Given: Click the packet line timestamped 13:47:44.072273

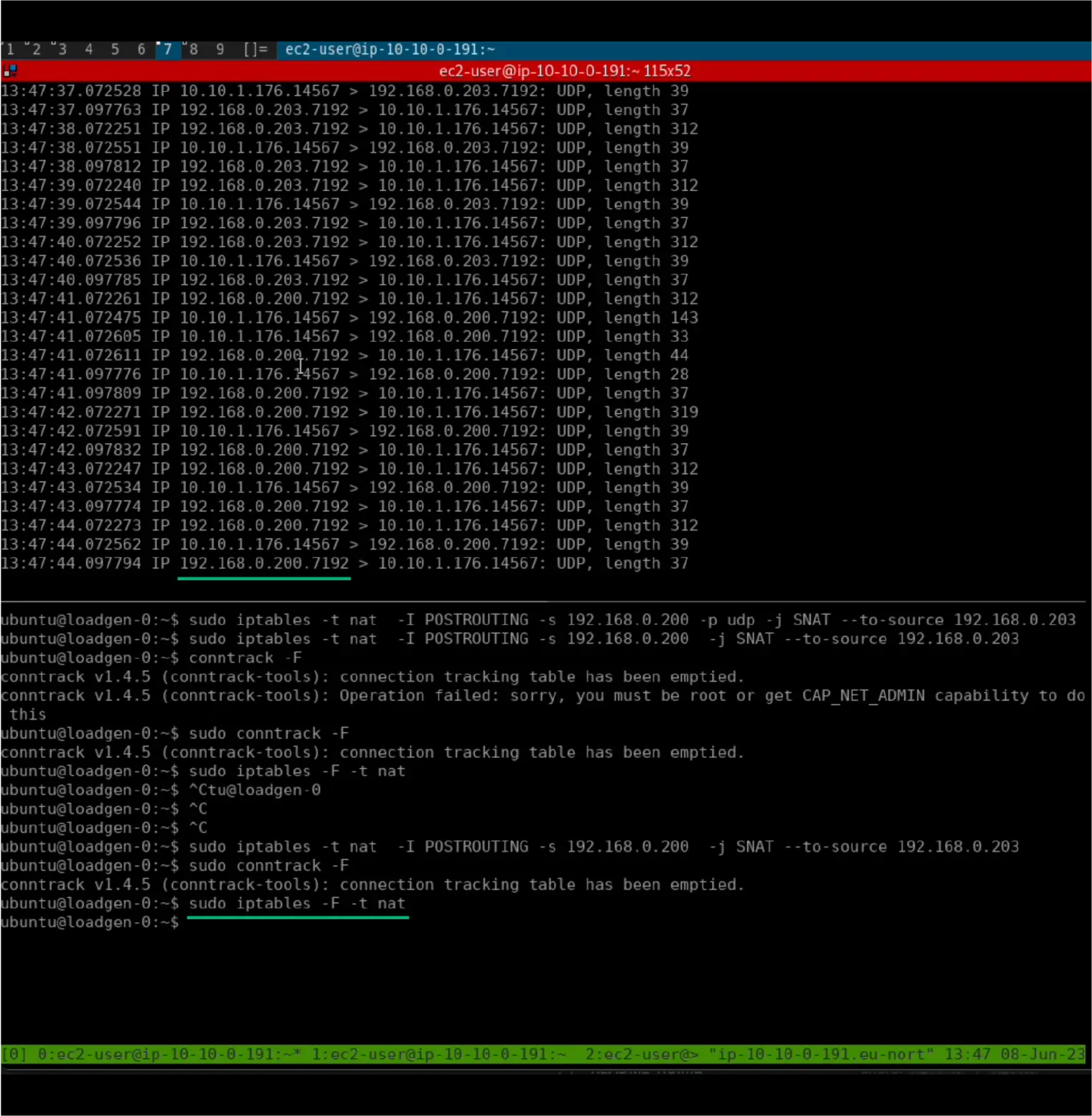Looking at the screenshot, I should point(350,526).
